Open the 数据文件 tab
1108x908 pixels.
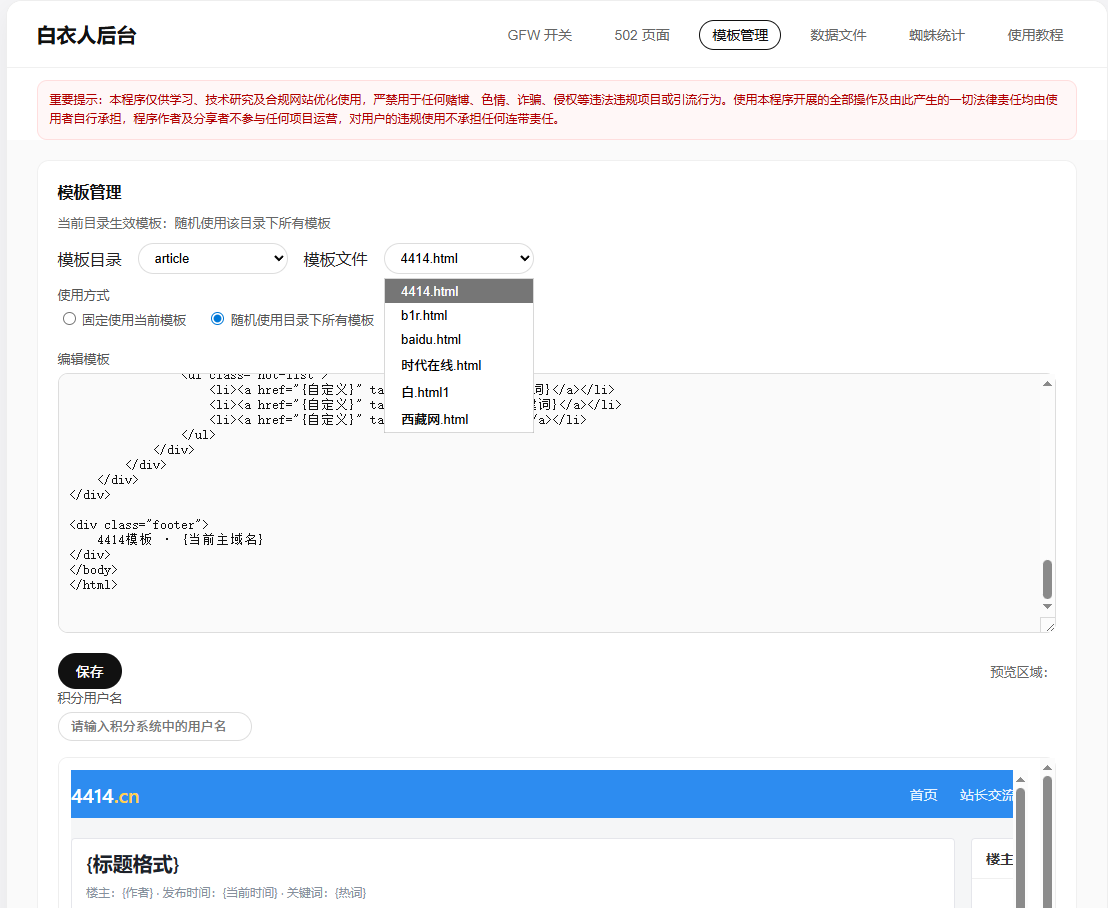point(838,35)
